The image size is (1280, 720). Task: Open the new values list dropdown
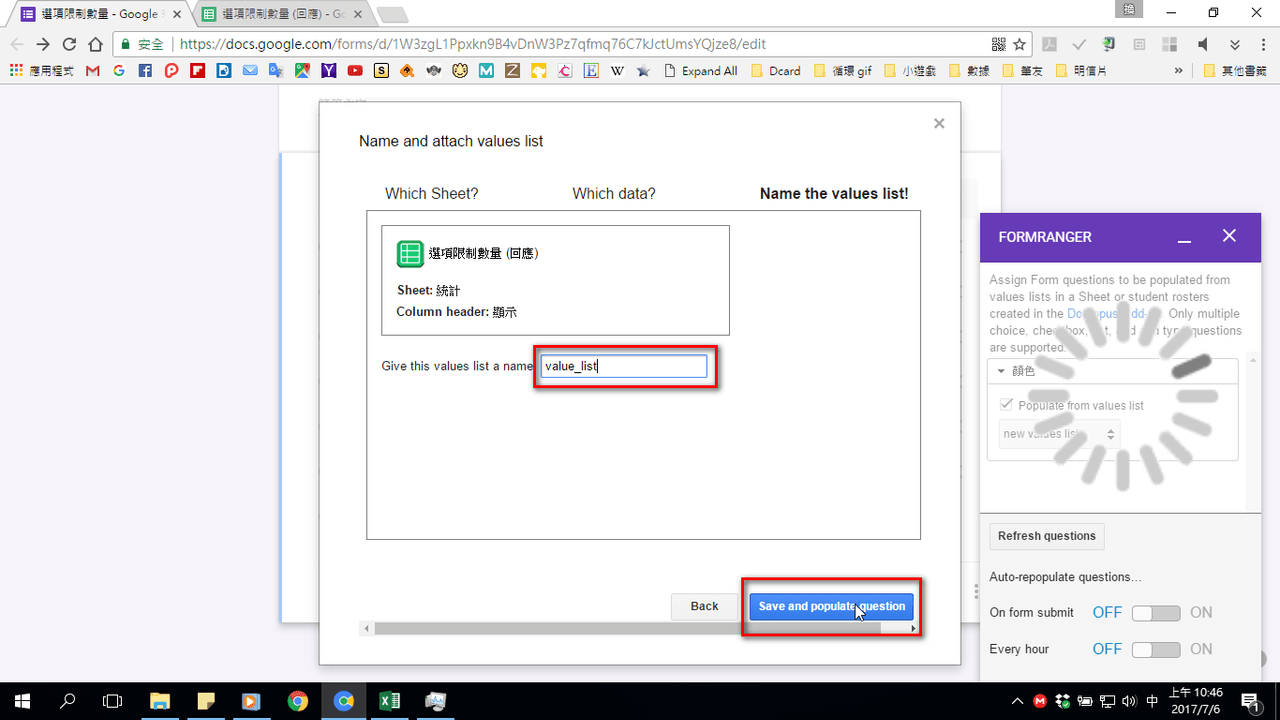coord(1060,434)
